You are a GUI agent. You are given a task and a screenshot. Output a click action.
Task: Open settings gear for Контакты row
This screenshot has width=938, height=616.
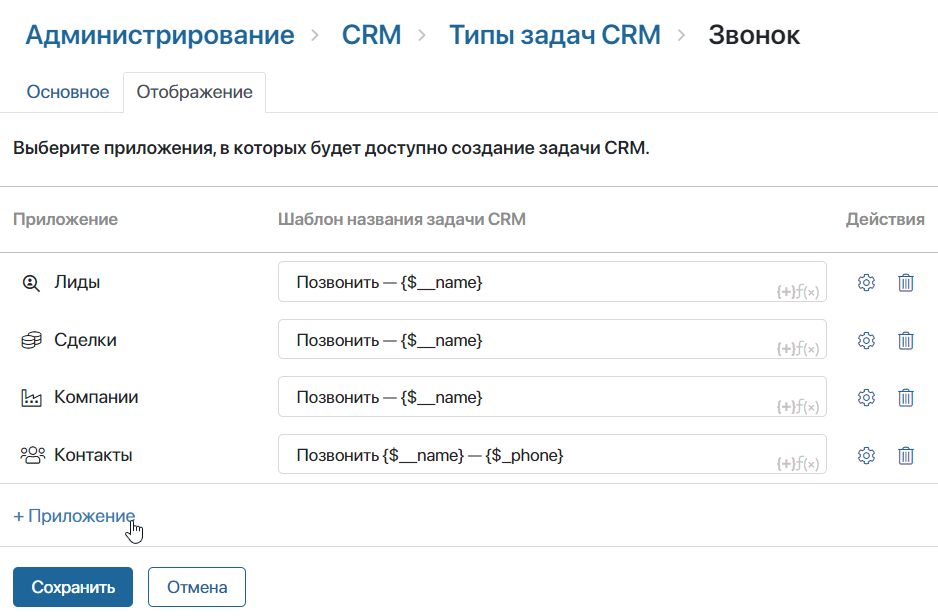click(x=866, y=456)
